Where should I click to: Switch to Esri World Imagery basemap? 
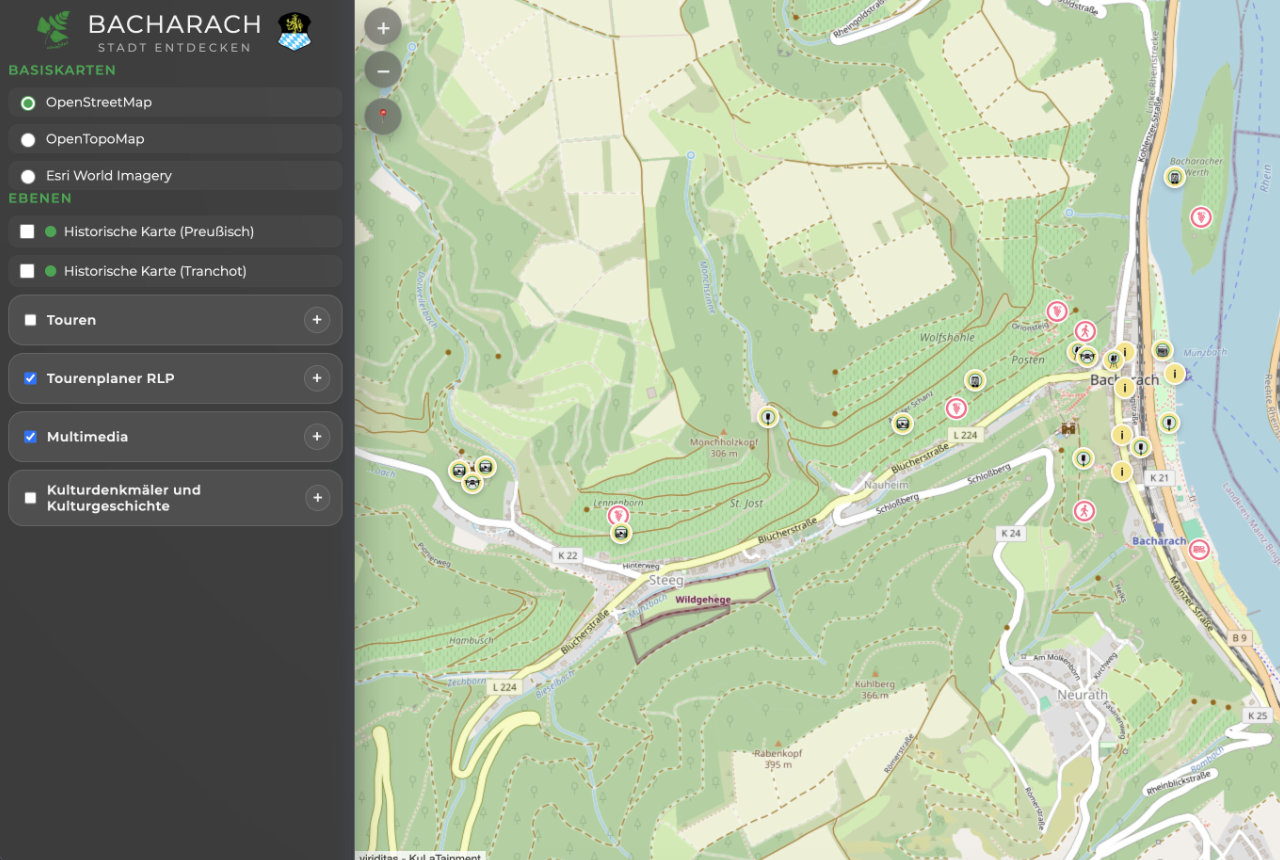[x=28, y=175]
